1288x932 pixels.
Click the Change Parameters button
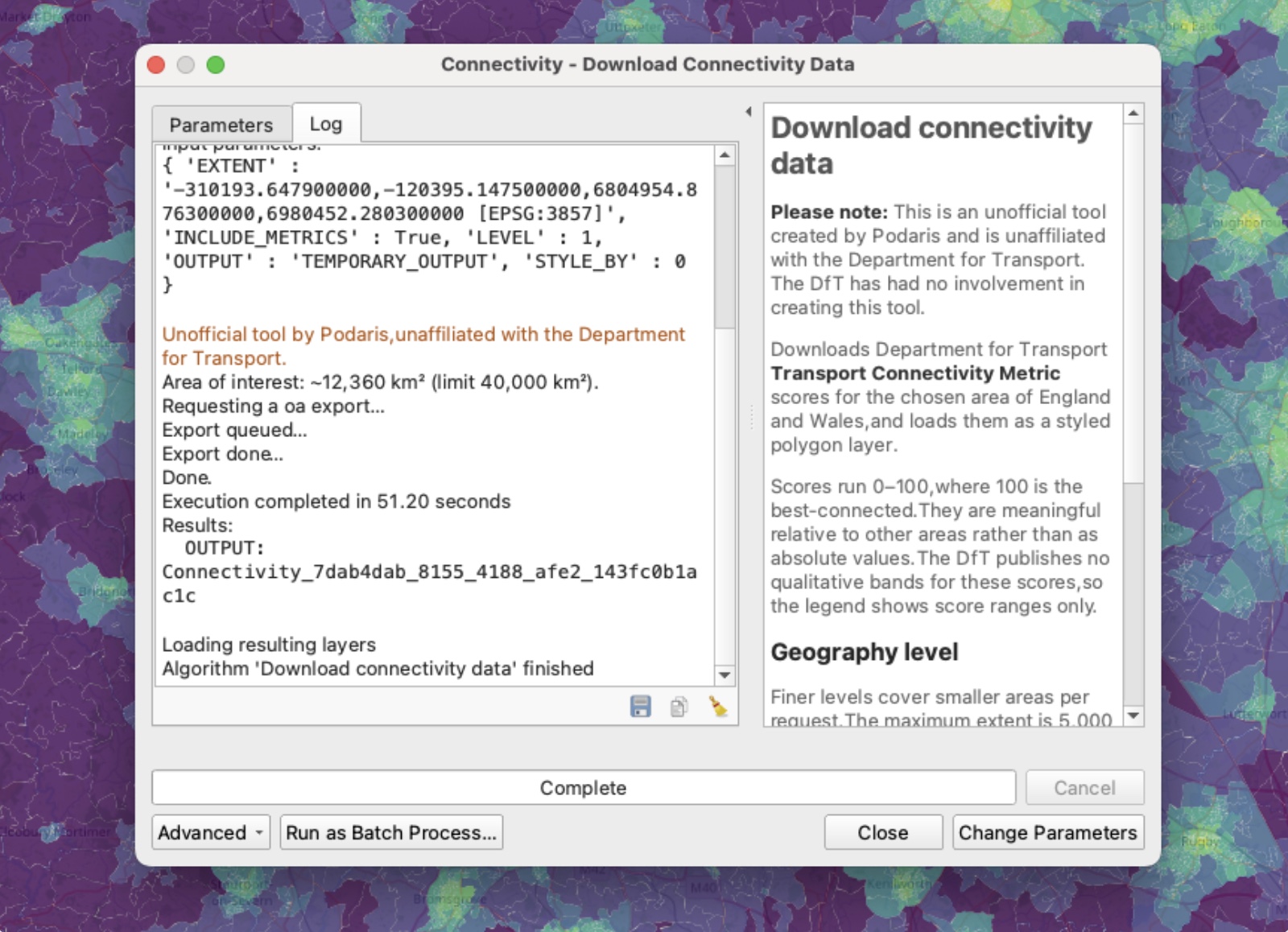[x=1047, y=832]
